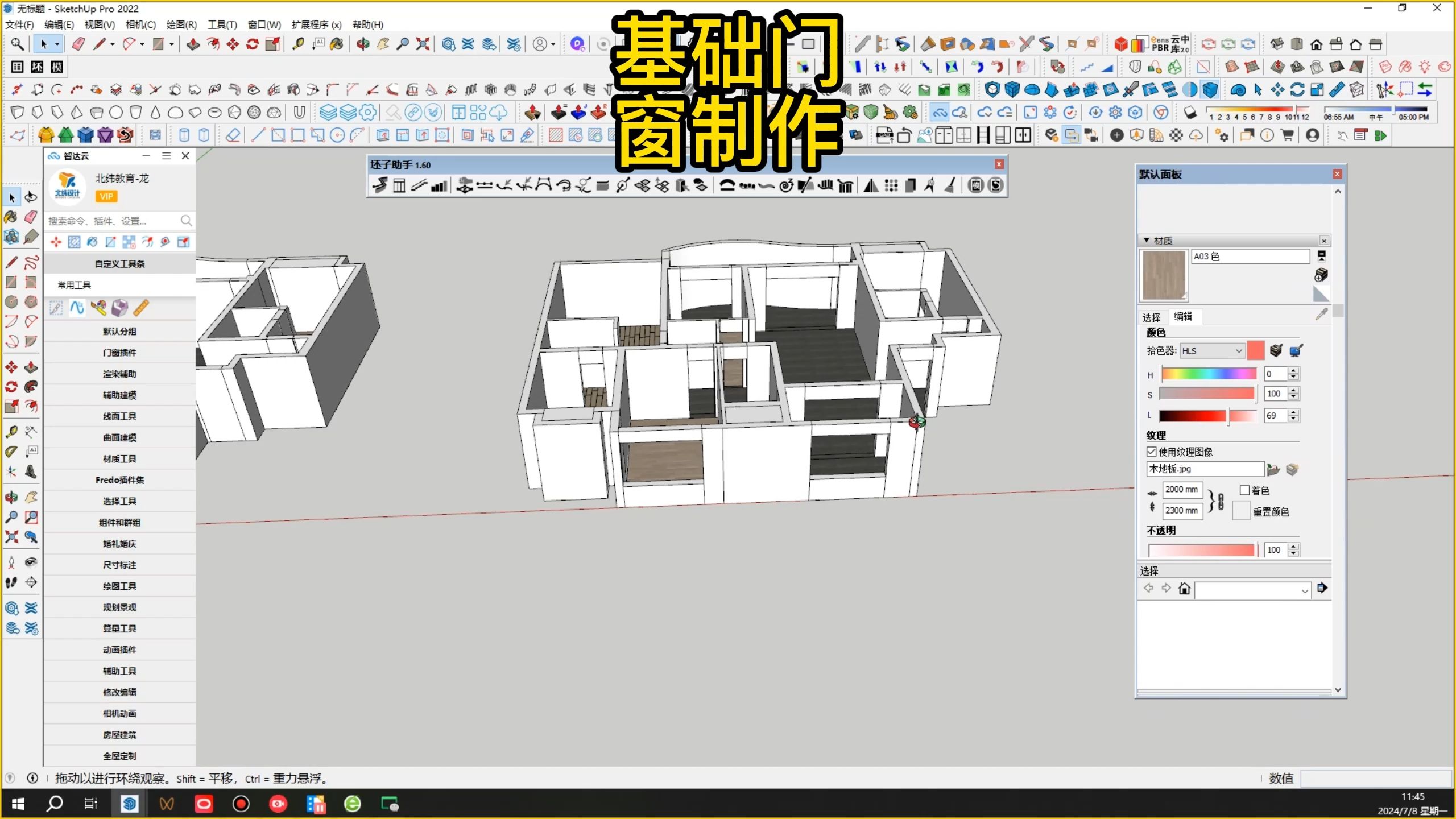Open the HLS 拾色器 dropdown
The width and height of the screenshot is (1456, 819).
point(1211,350)
